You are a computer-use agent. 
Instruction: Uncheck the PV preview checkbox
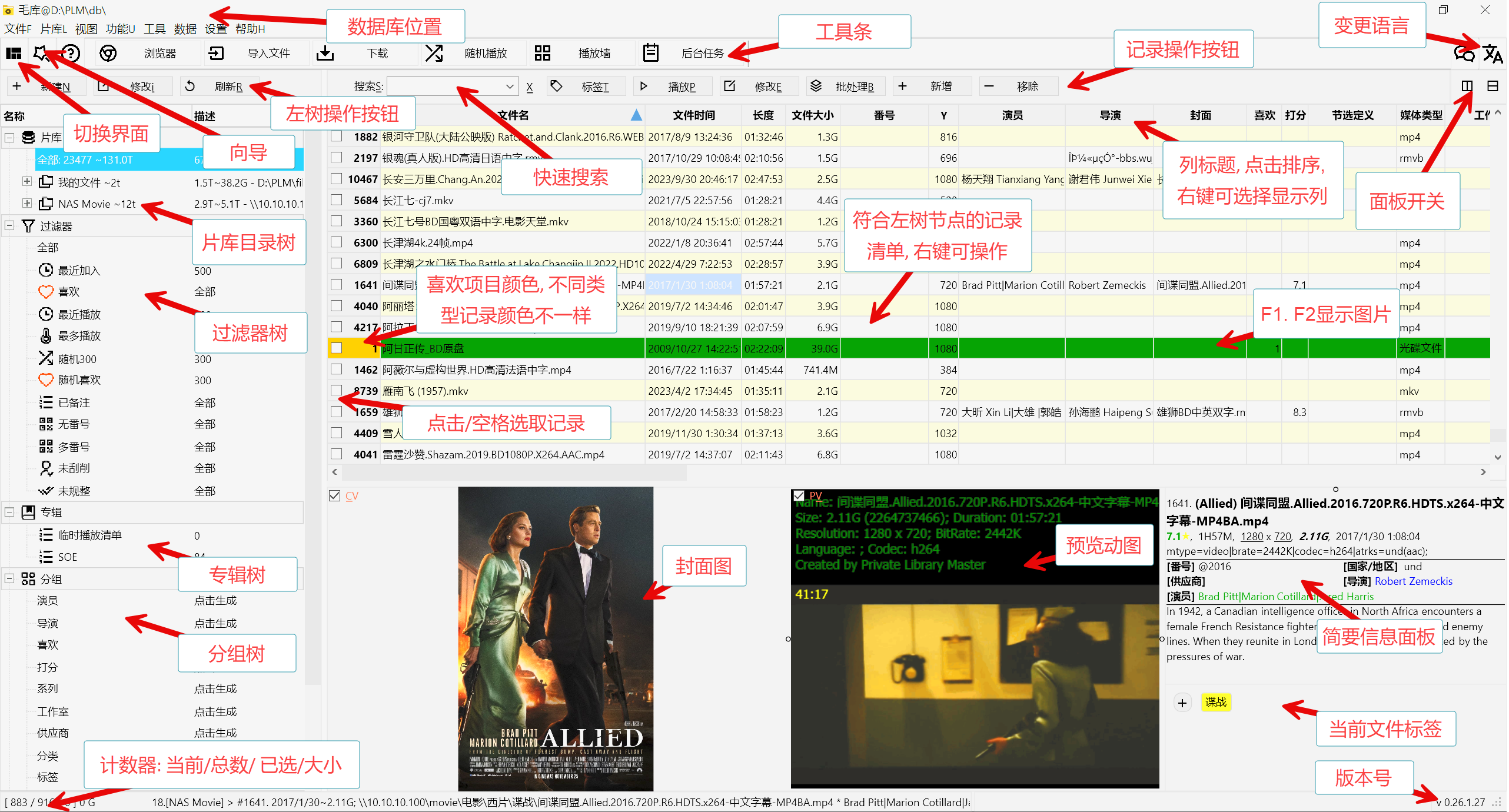[799, 495]
